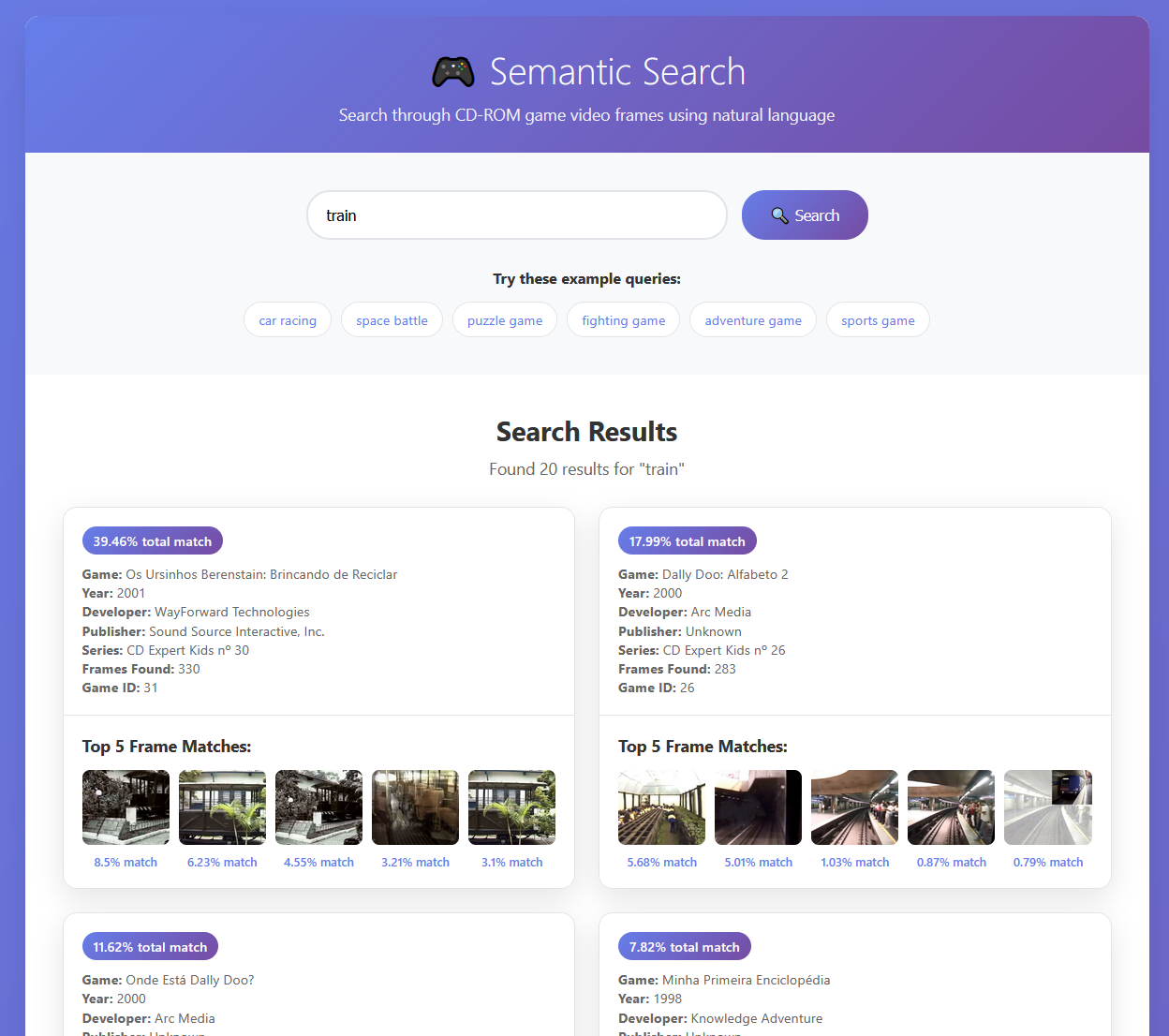This screenshot has width=1169, height=1036.
Task: View the 3.1% match frame thumbnail
Action: coord(511,807)
